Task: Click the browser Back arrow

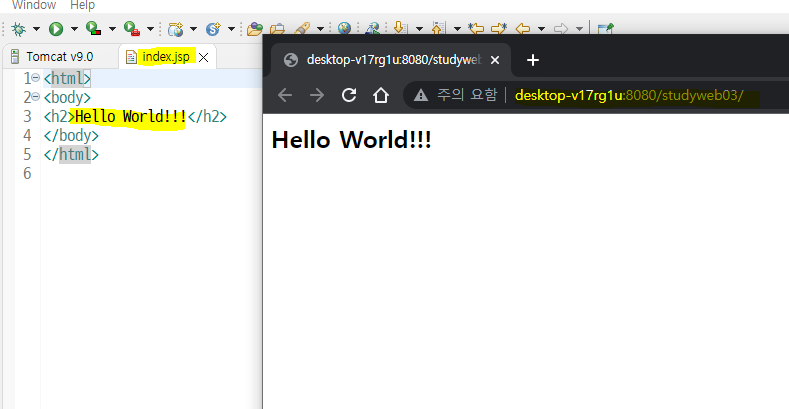Action: pyautogui.click(x=285, y=95)
